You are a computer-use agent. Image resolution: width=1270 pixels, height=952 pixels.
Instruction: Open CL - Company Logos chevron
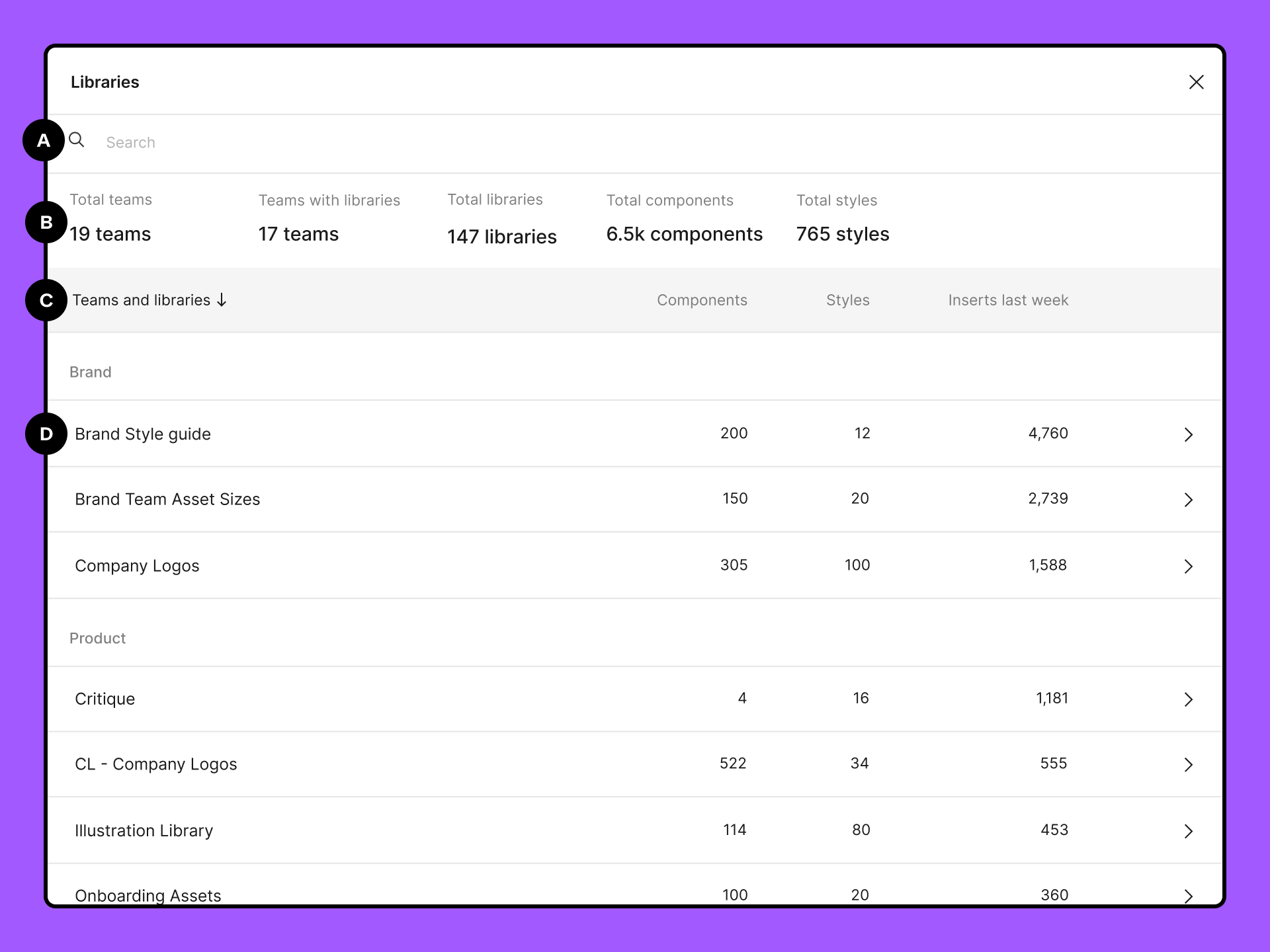1188,765
